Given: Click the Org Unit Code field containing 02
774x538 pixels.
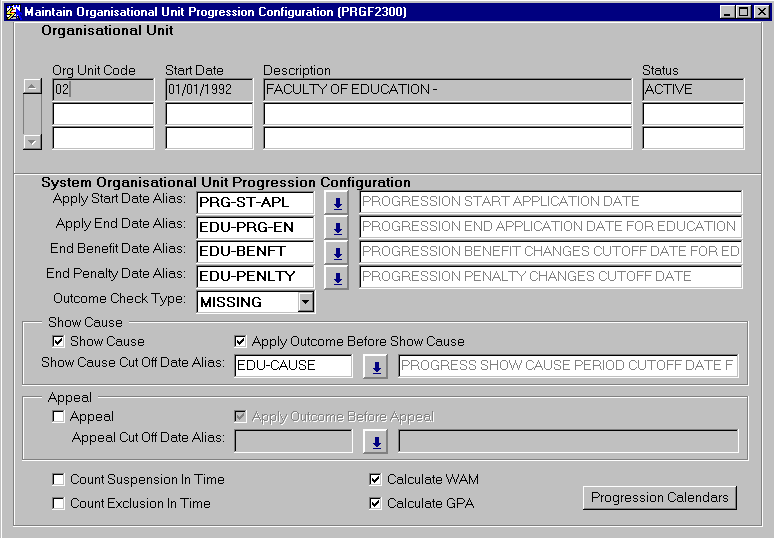Looking at the screenshot, I should (102, 90).
